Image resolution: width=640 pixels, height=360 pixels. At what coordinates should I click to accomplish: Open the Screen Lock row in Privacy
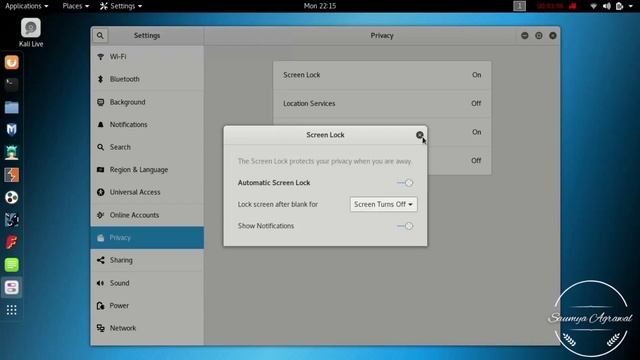[382, 75]
